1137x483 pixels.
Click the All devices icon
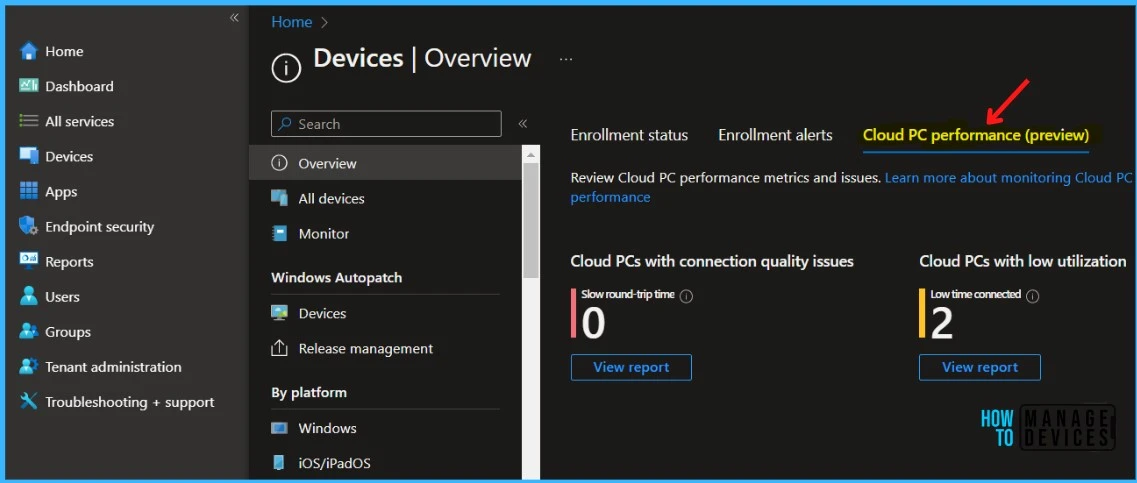[279, 198]
